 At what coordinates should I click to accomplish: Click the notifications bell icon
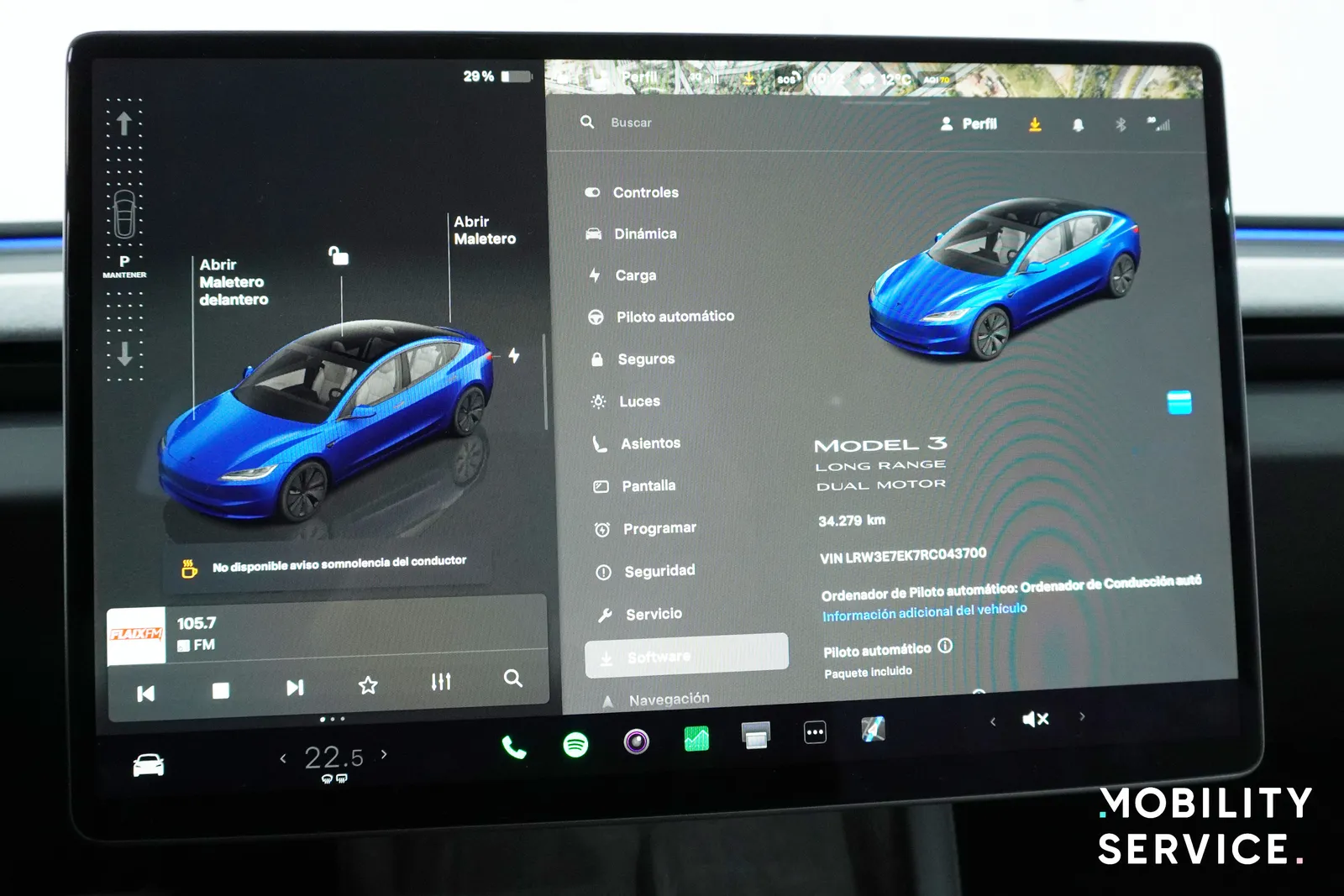point(1078,125)
